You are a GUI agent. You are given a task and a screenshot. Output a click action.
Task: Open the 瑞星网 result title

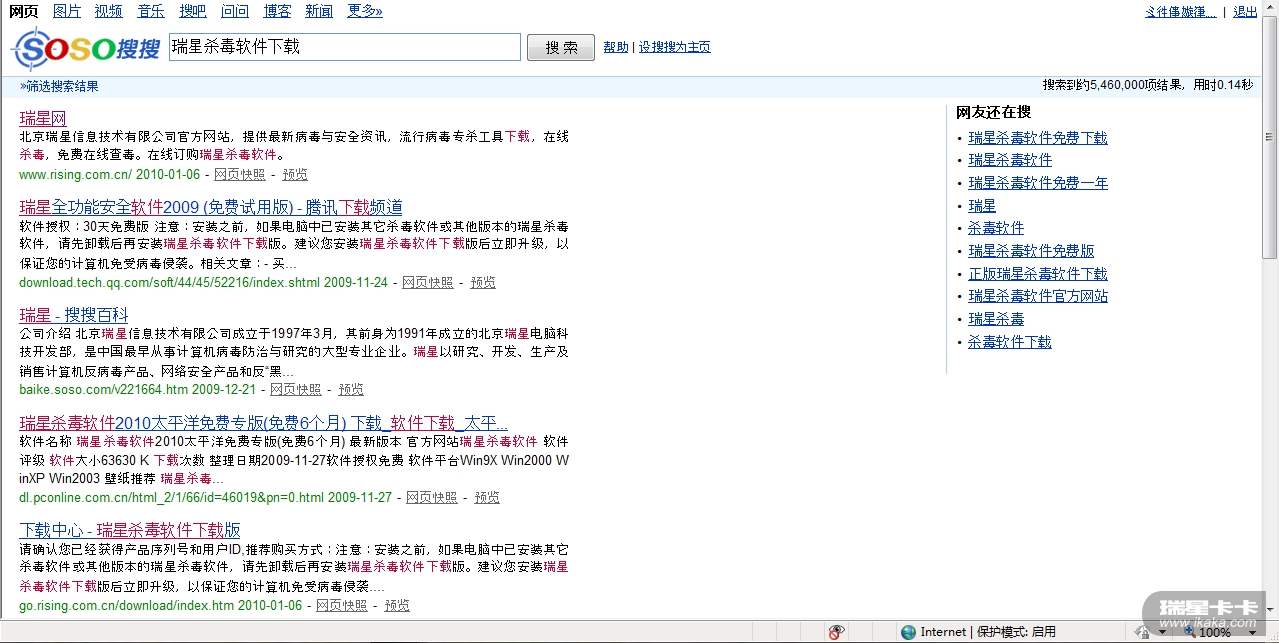pos(43,118)
